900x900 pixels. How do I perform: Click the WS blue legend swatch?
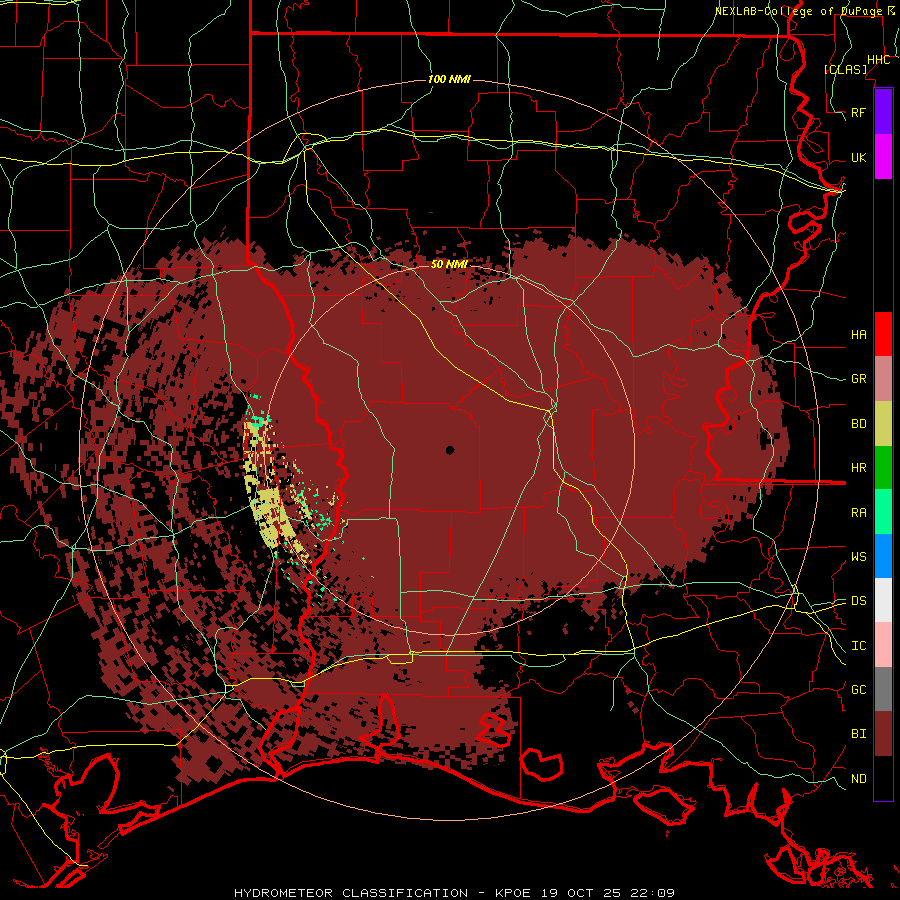(883, 556)
